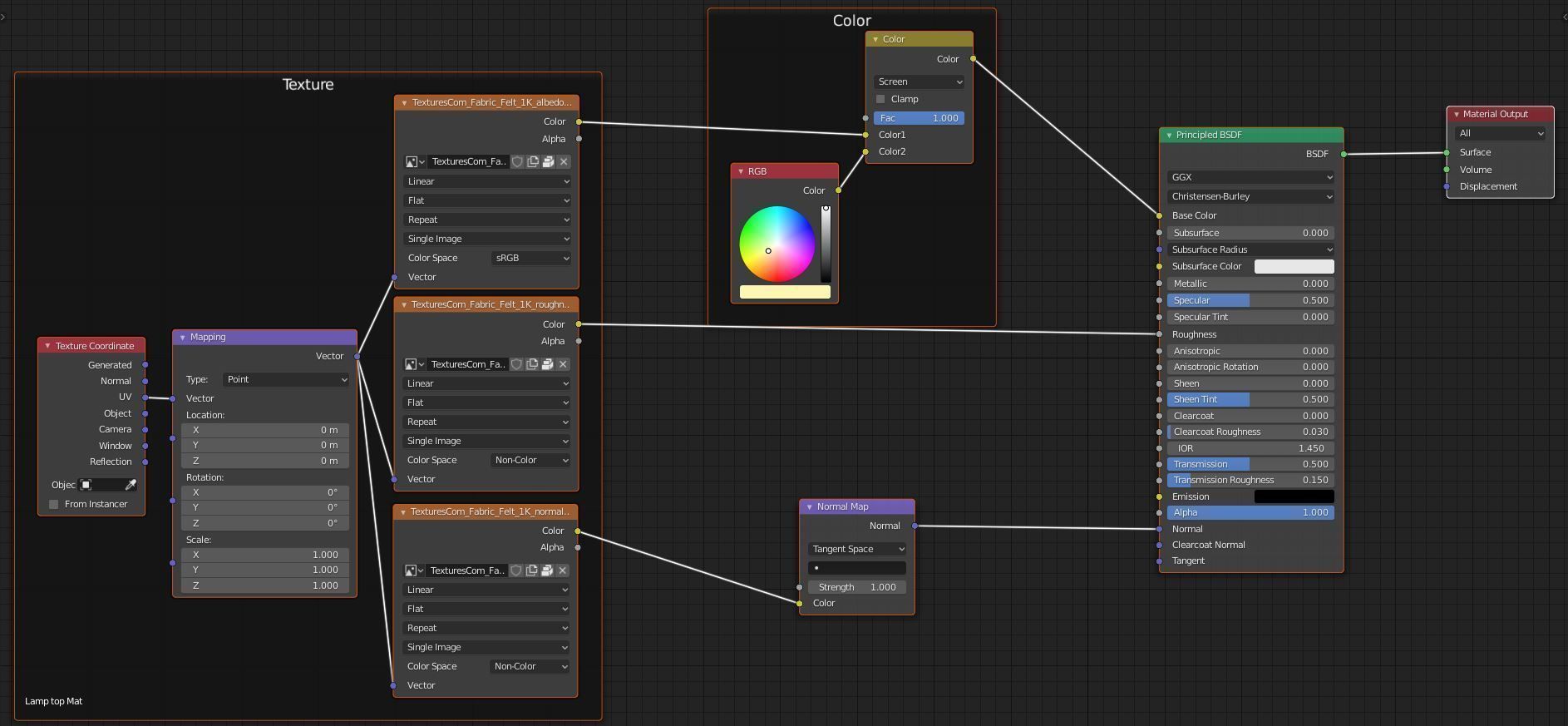
Task: Click the albedo image name field
Action: (468, 161)
